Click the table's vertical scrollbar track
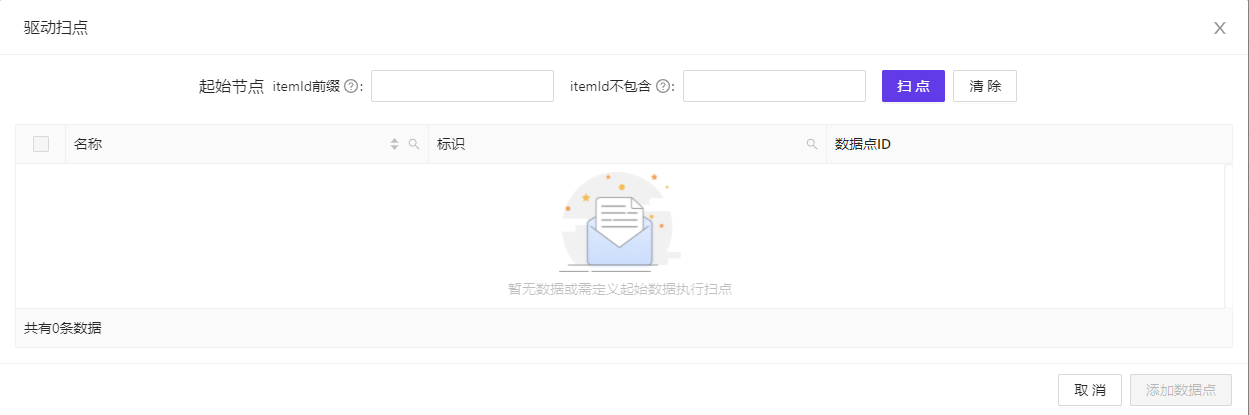 pyautogui.click(x=1228, y=236)
